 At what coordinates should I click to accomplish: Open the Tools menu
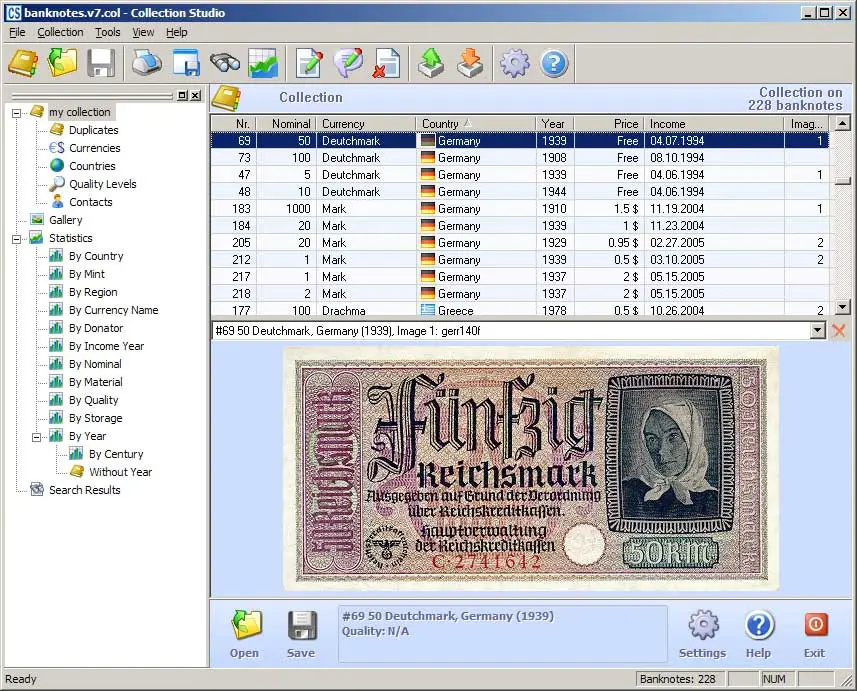pyautogui.click(x=108, y=32)
